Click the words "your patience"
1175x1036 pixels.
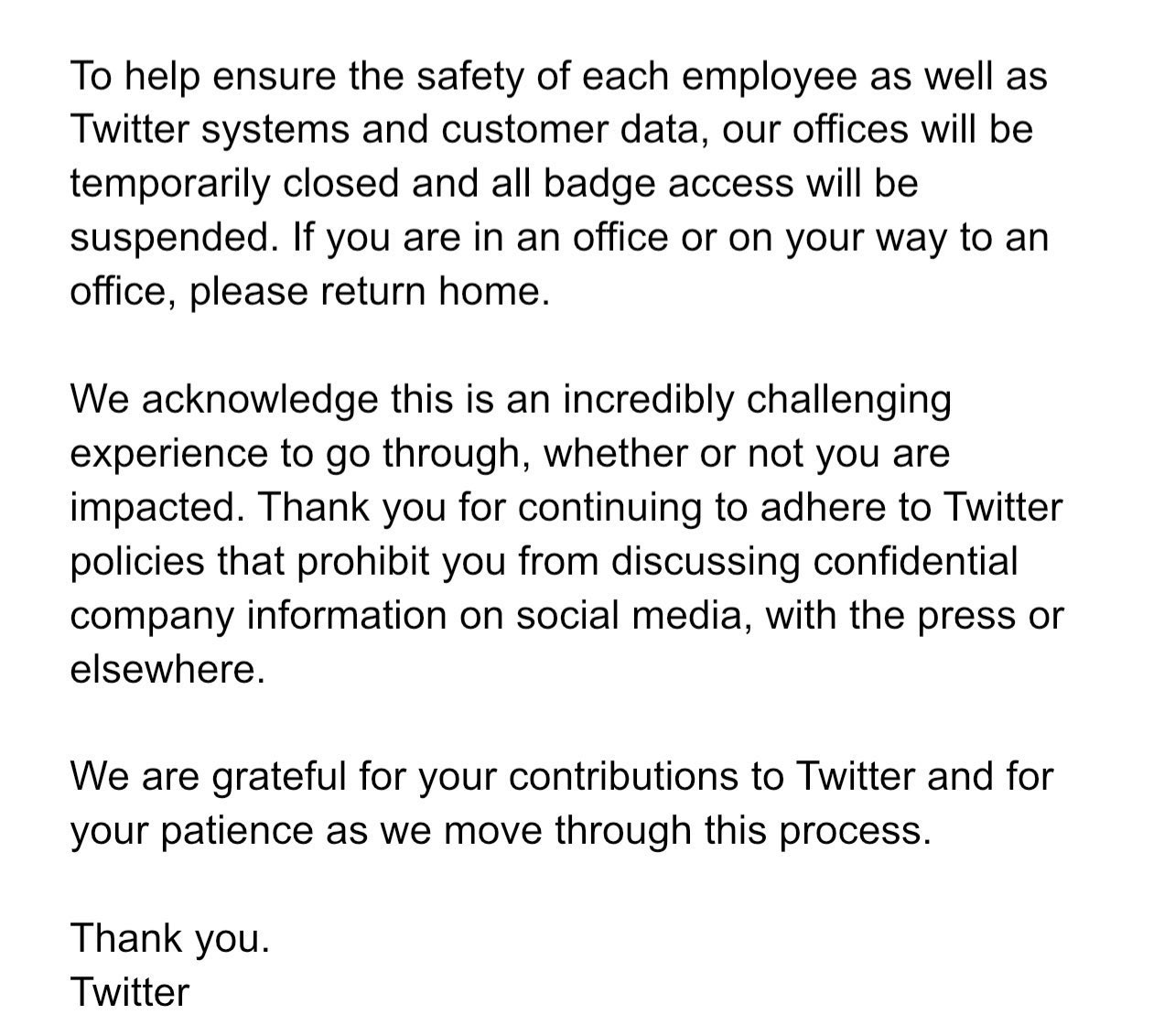pos(192,832)
